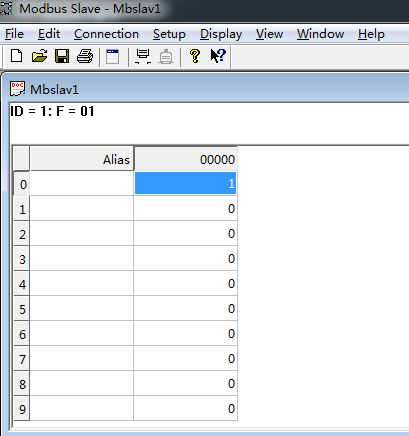The image size is (409, 436).
Task: Click the alias cell in row 5
Action: coord(82,308)
